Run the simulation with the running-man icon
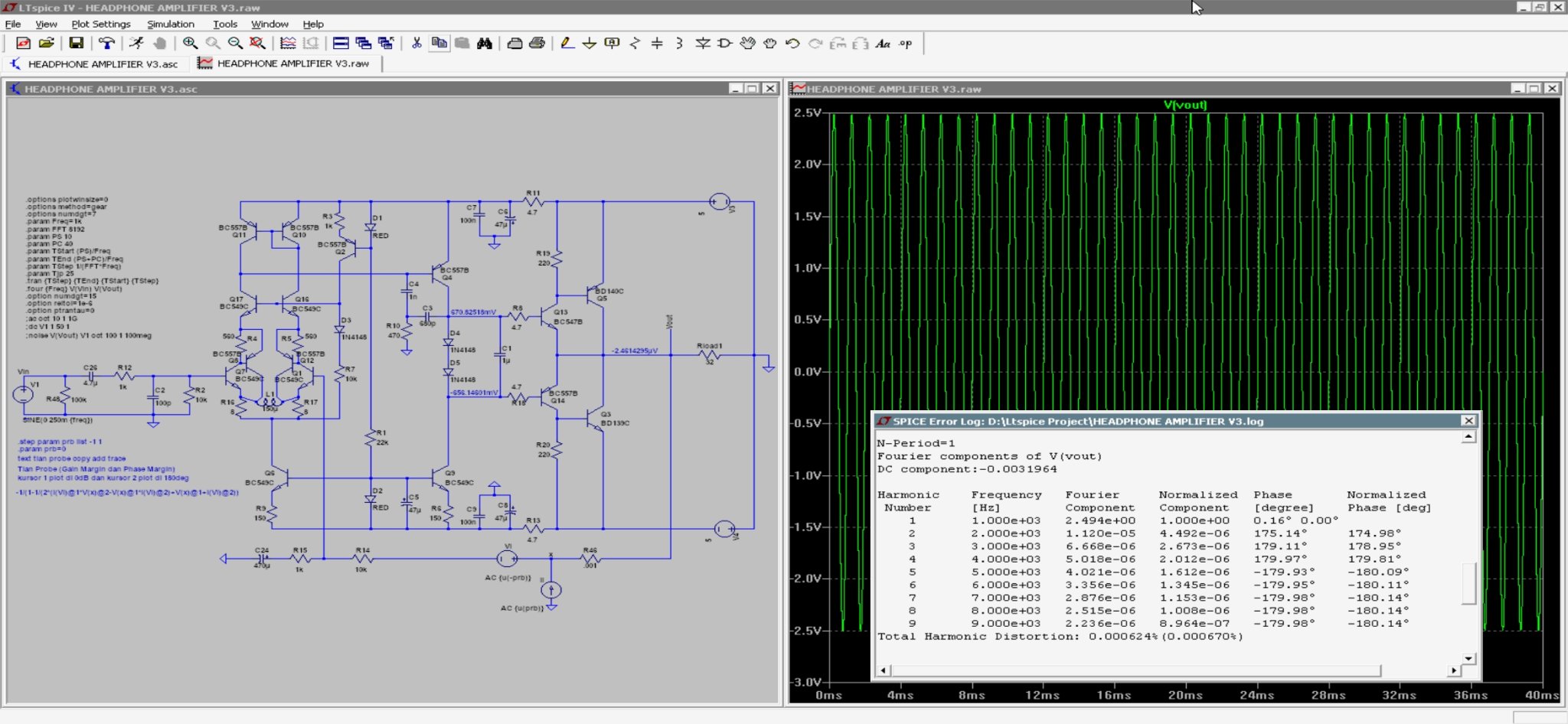 tap(136, 44)
